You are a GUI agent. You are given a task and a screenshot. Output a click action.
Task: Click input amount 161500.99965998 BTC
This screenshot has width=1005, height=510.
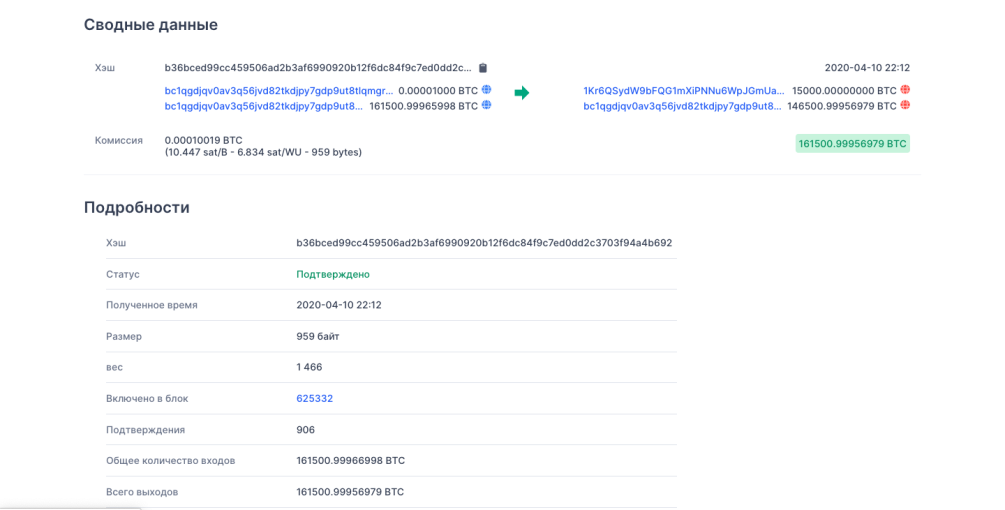(424, 106)
